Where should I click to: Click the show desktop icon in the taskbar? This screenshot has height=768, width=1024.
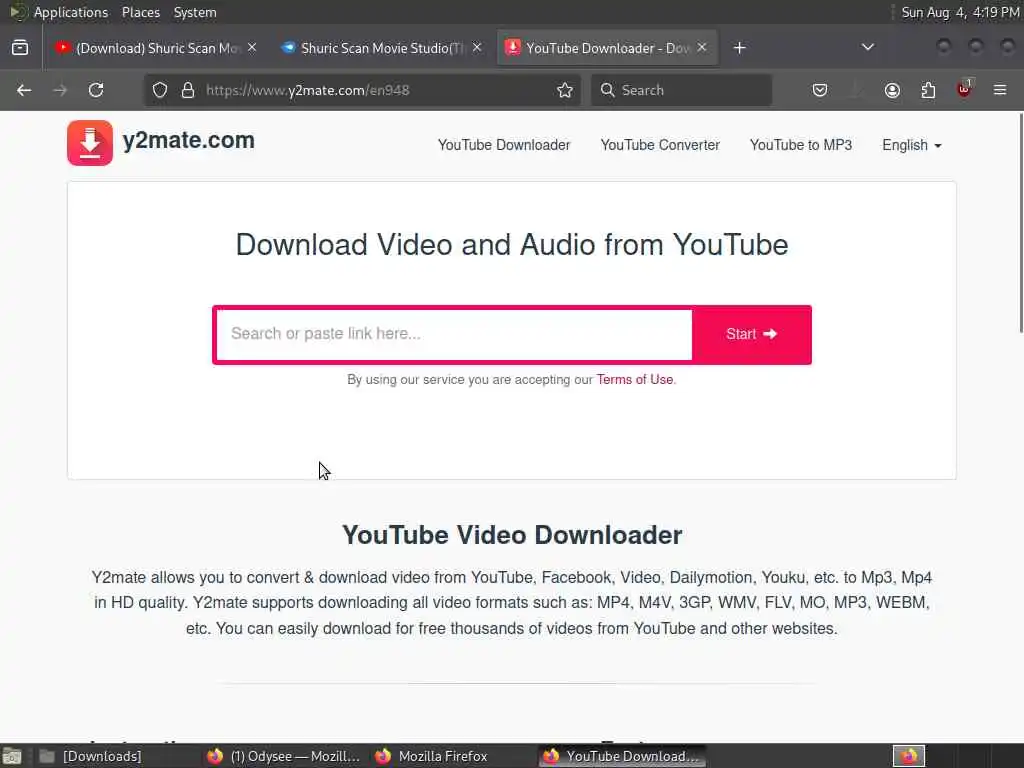pos(12,756)
